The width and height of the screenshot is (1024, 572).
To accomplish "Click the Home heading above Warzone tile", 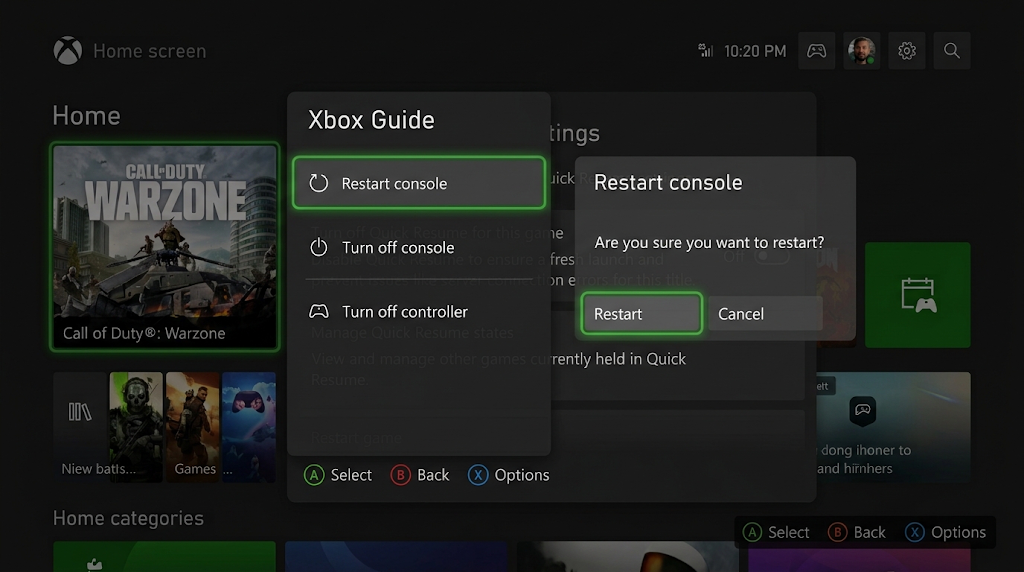I will coord(86,116).
